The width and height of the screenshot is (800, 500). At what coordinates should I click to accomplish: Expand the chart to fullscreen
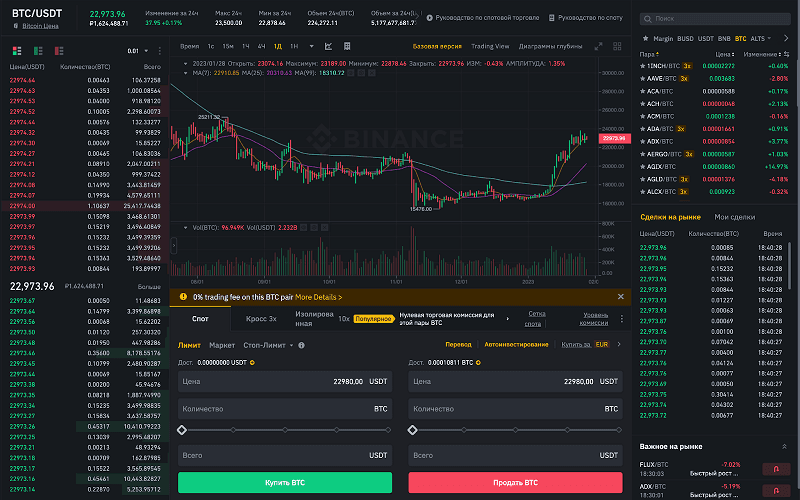pos(598,46)
